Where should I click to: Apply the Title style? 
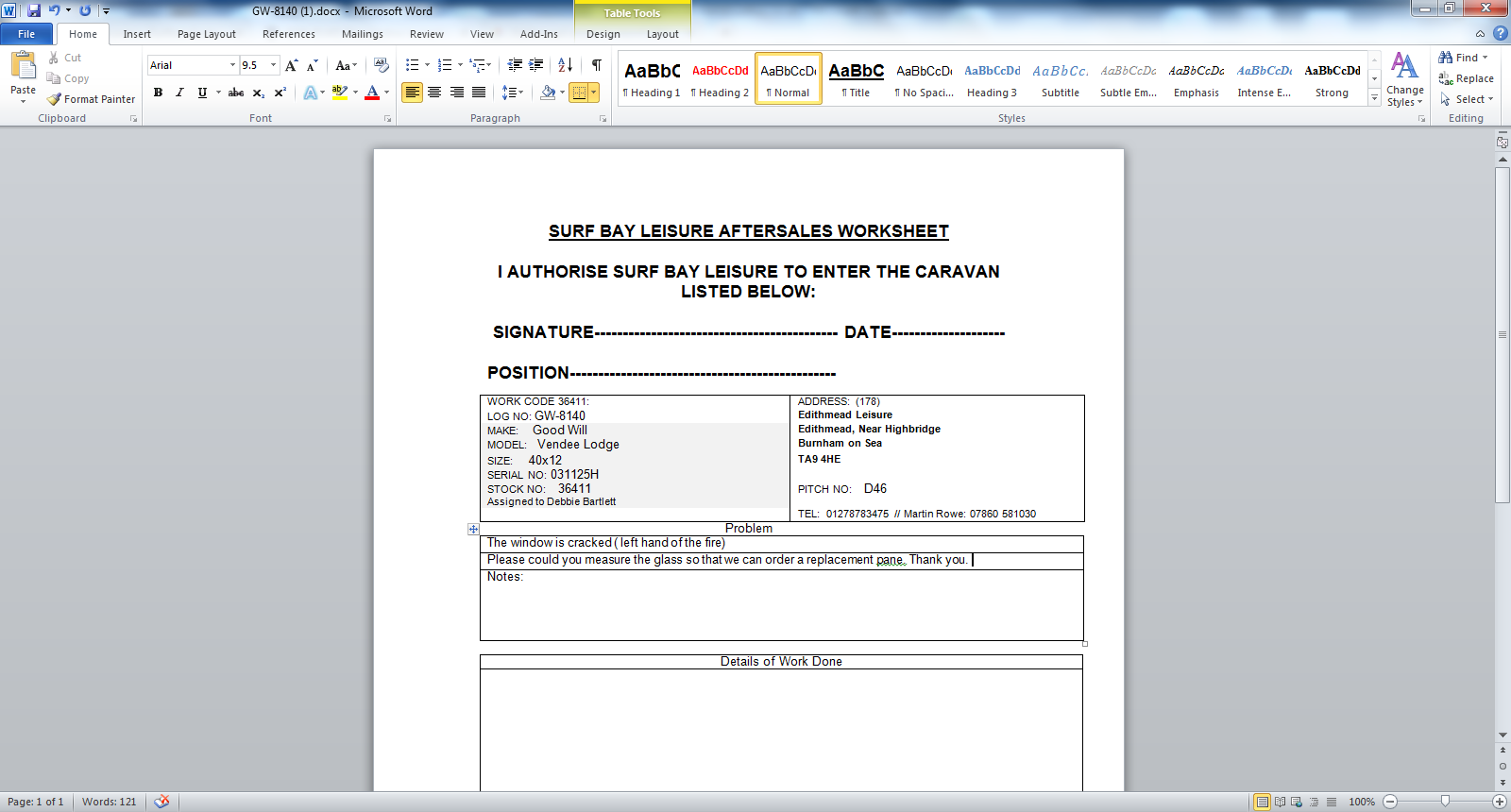[856, 79]
